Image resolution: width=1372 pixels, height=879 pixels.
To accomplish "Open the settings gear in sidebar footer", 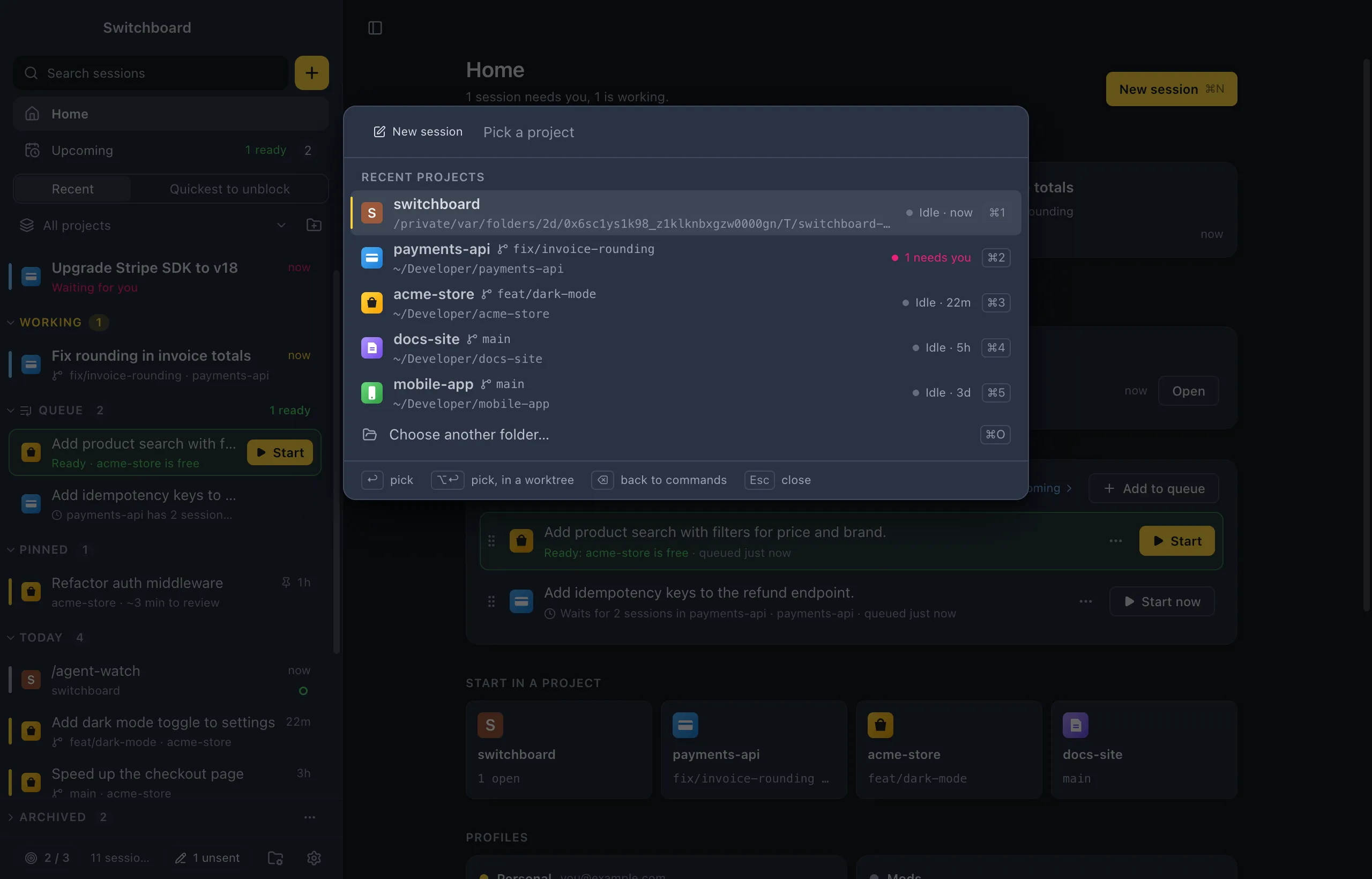I will tap(314, 858).
